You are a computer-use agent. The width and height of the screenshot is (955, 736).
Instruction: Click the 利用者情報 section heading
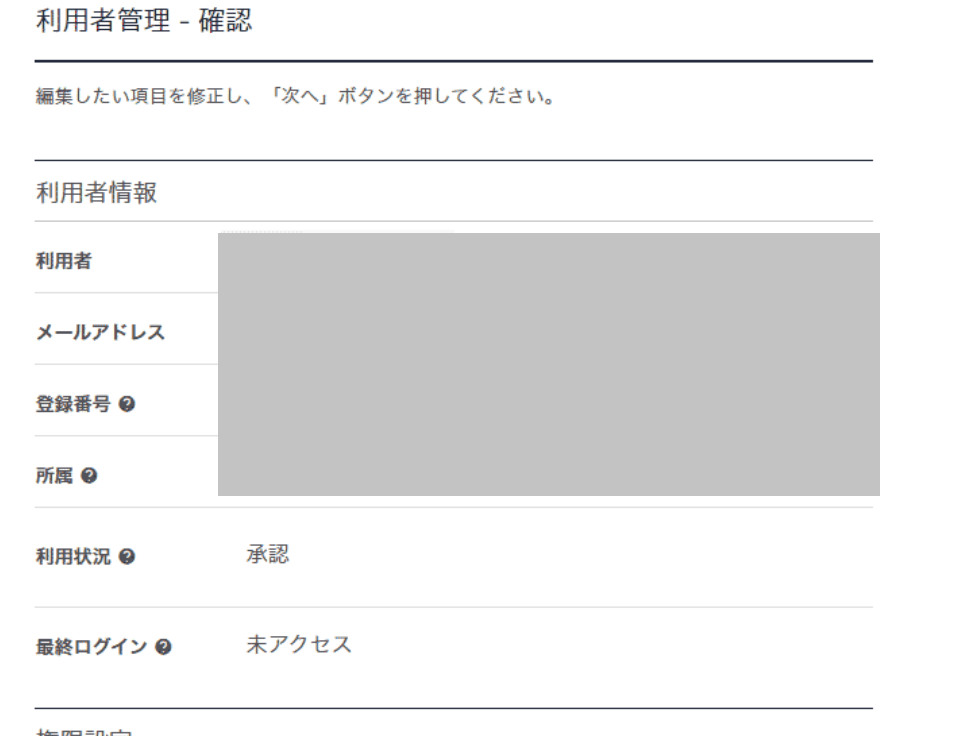pos(96,193)
